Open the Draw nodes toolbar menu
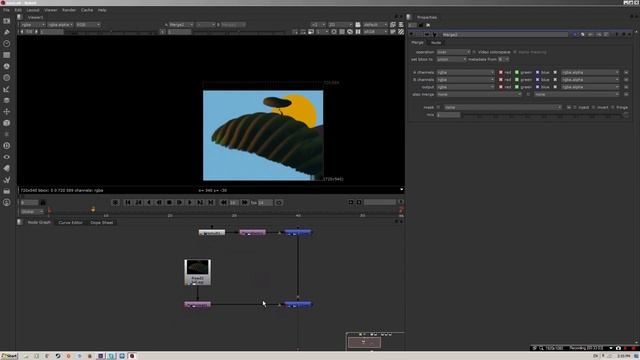 [7, 32]
